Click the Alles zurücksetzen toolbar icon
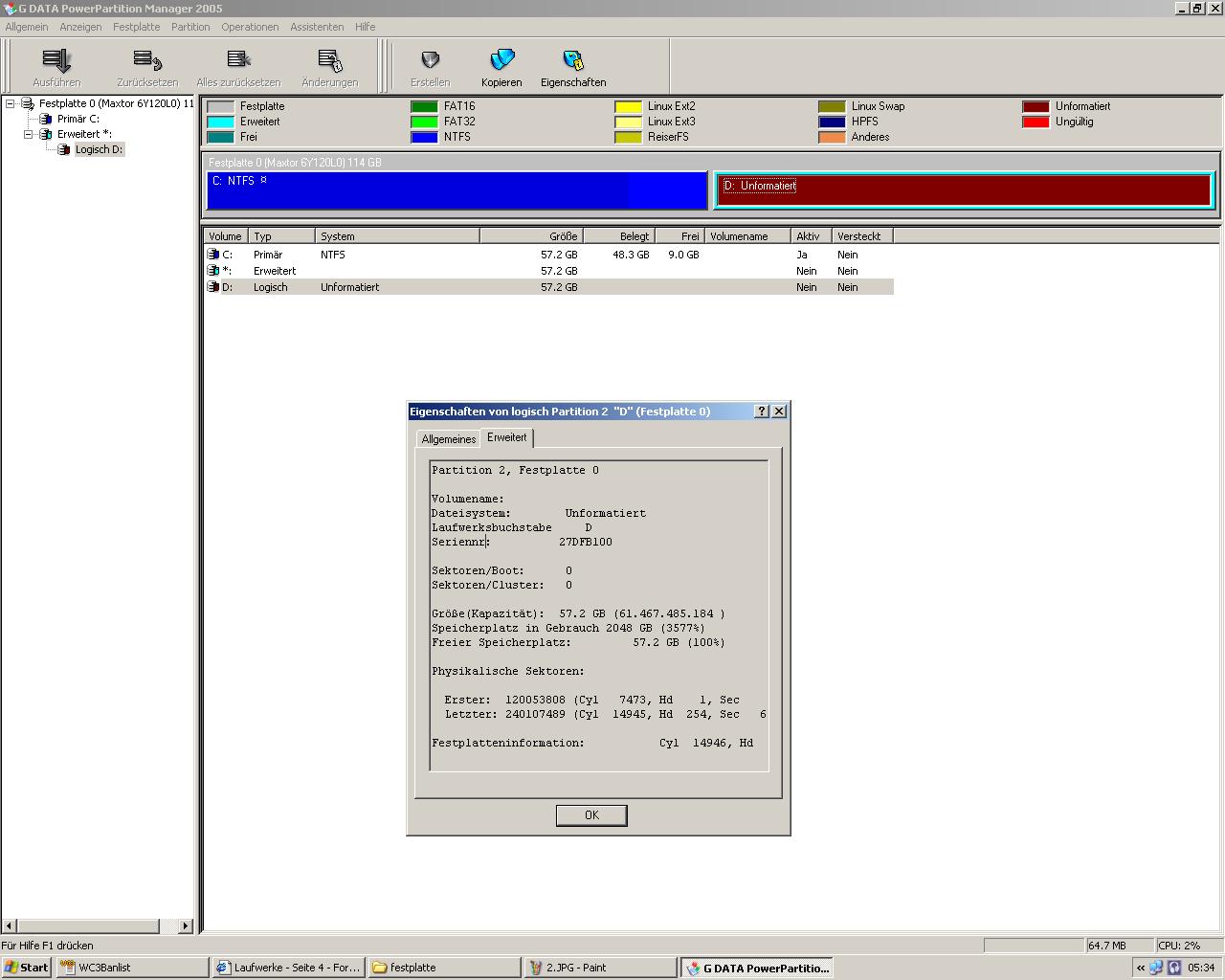The width and height of the screenshot is (1225, 980). coord(238,61)
